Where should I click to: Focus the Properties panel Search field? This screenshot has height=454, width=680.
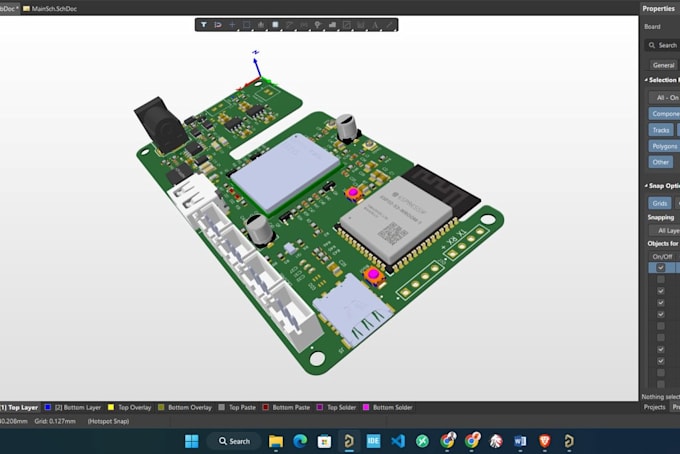pos(662,45)
